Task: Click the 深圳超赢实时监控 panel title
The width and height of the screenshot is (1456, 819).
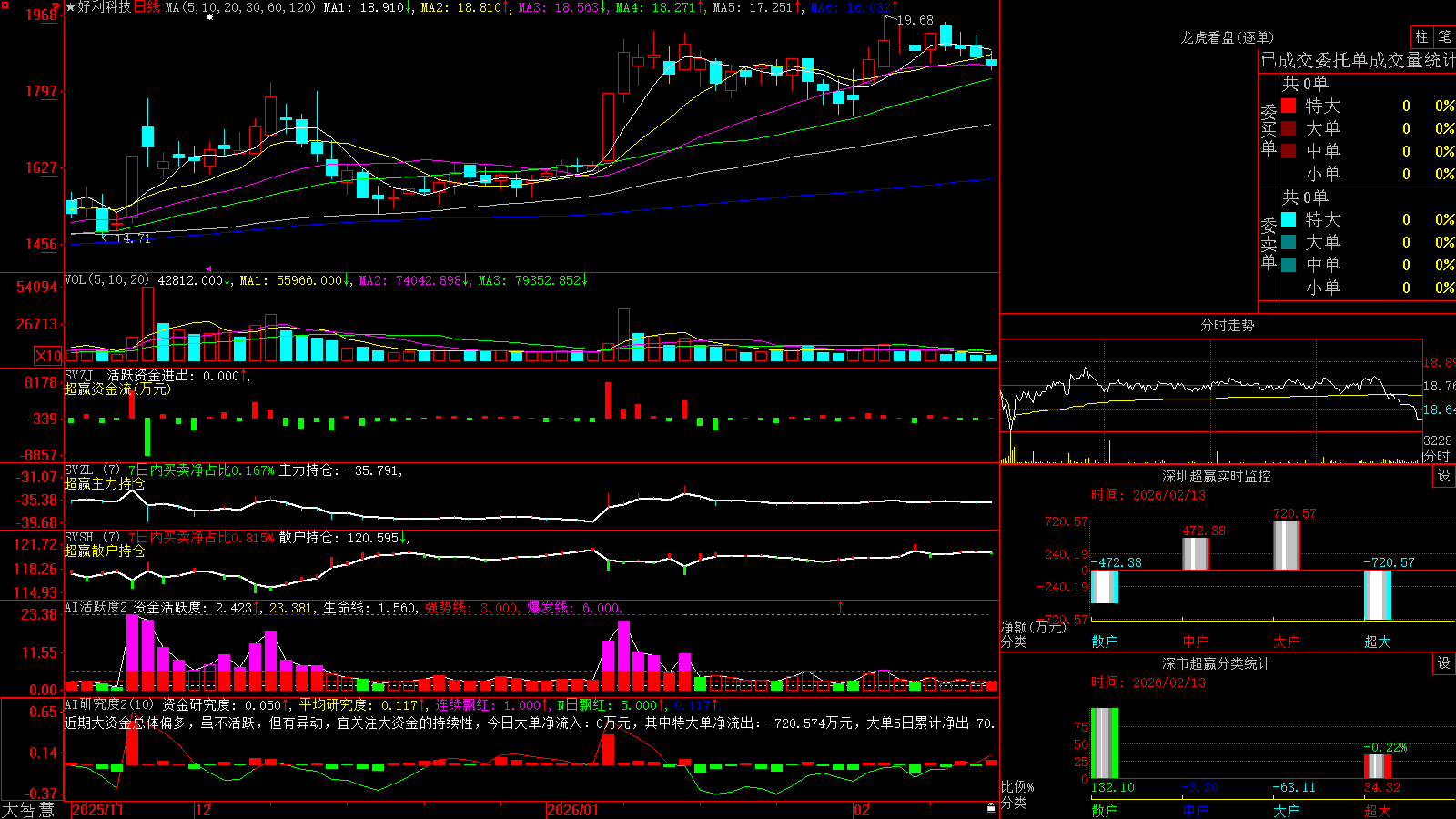Action: [1217, 476]
